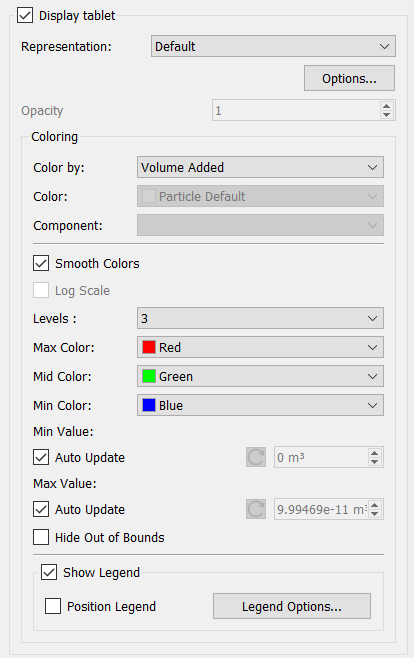The height and width of the screenshot is (658, 414).
Task: Open the Max Color Red dropdown
Action: tap(260, 347)
